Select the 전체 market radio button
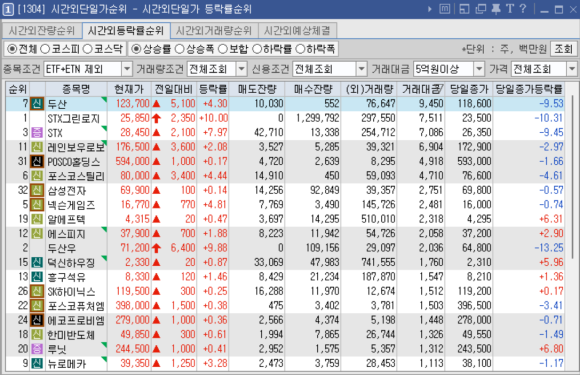580x375 pixels. point(12,49)
